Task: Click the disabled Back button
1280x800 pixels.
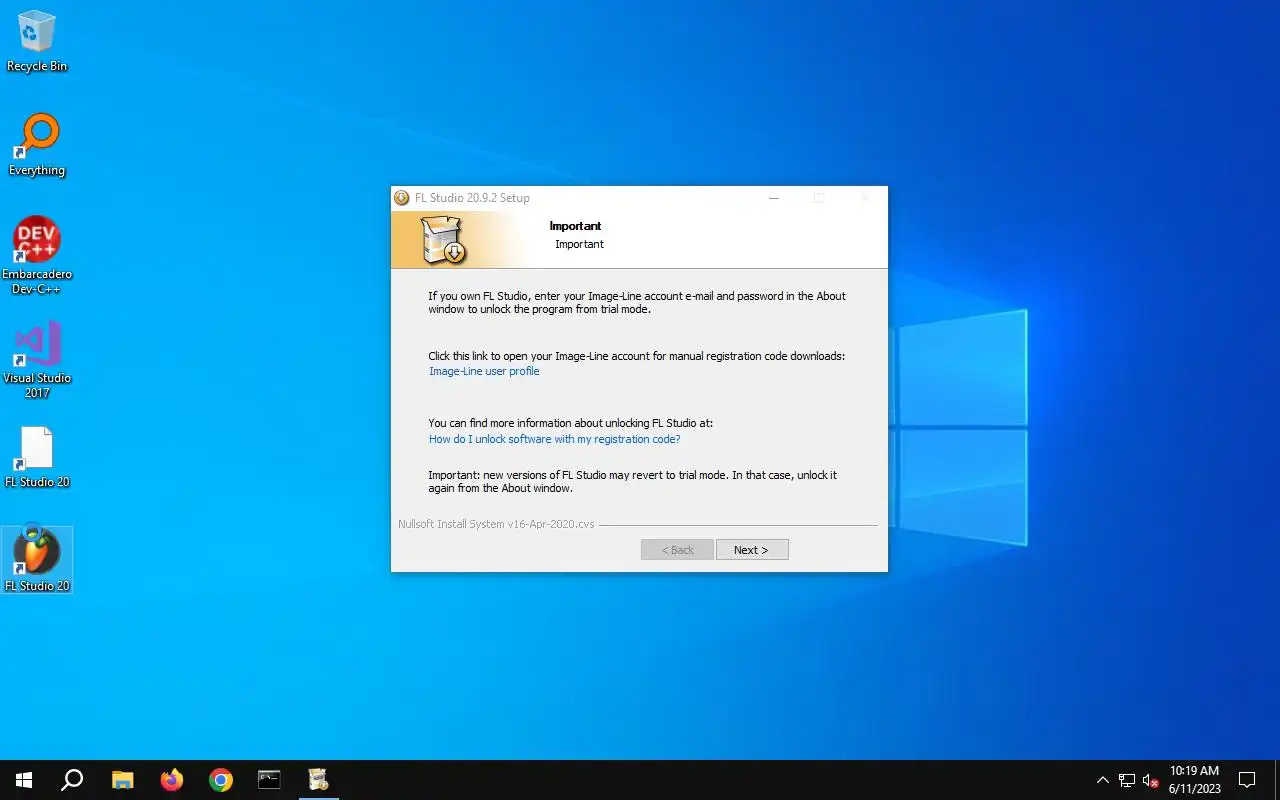Action: click(x=677, y=550)
